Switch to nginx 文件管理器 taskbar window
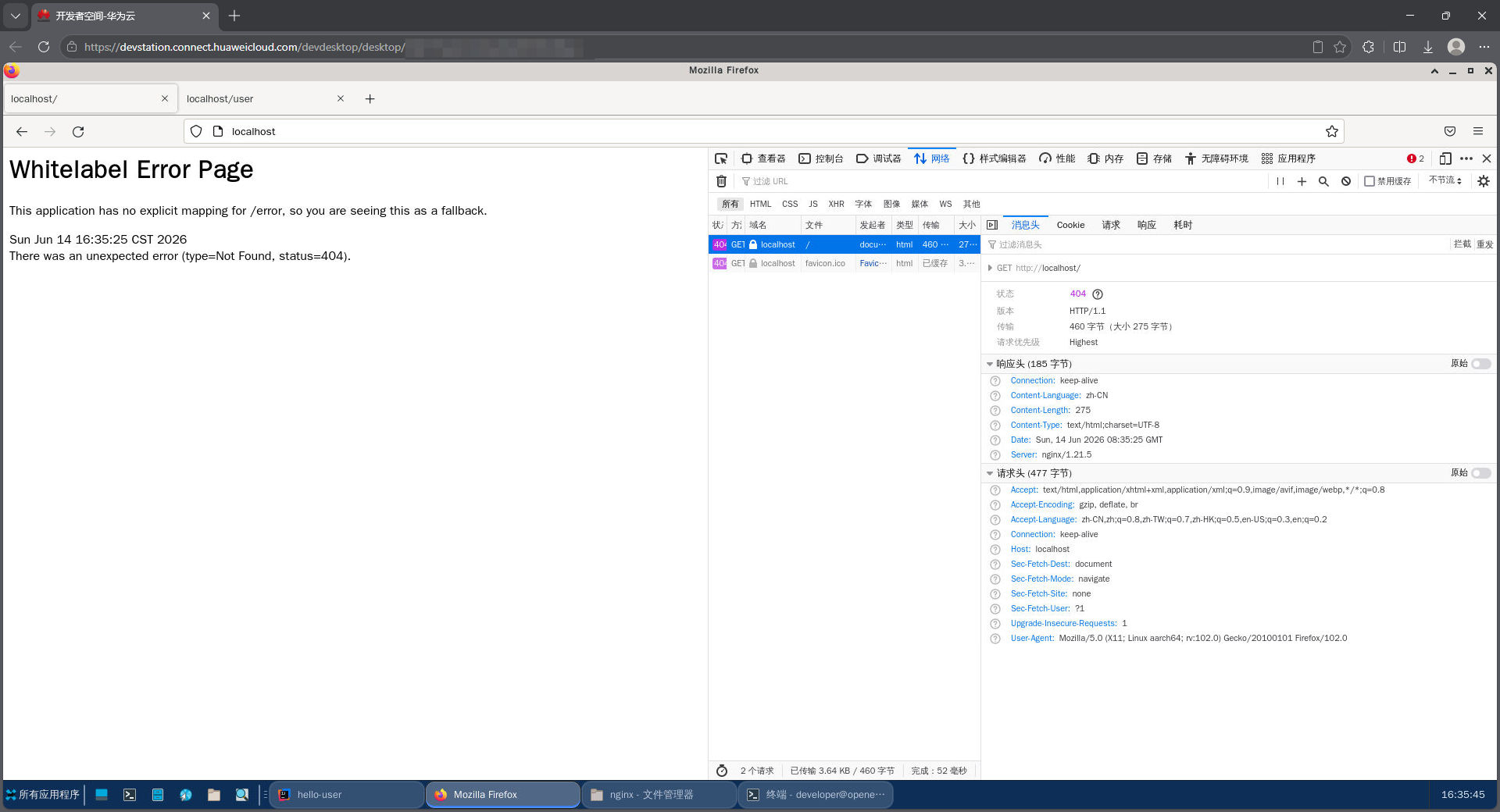The image size is (1500, 812). coord(660,794)
